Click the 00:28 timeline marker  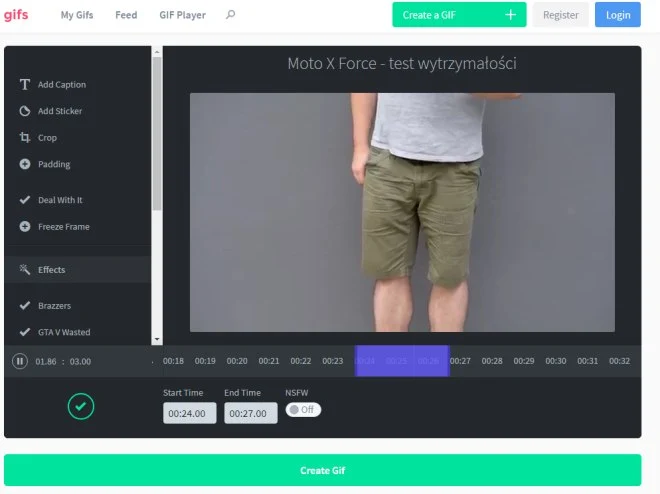[492, 361]
